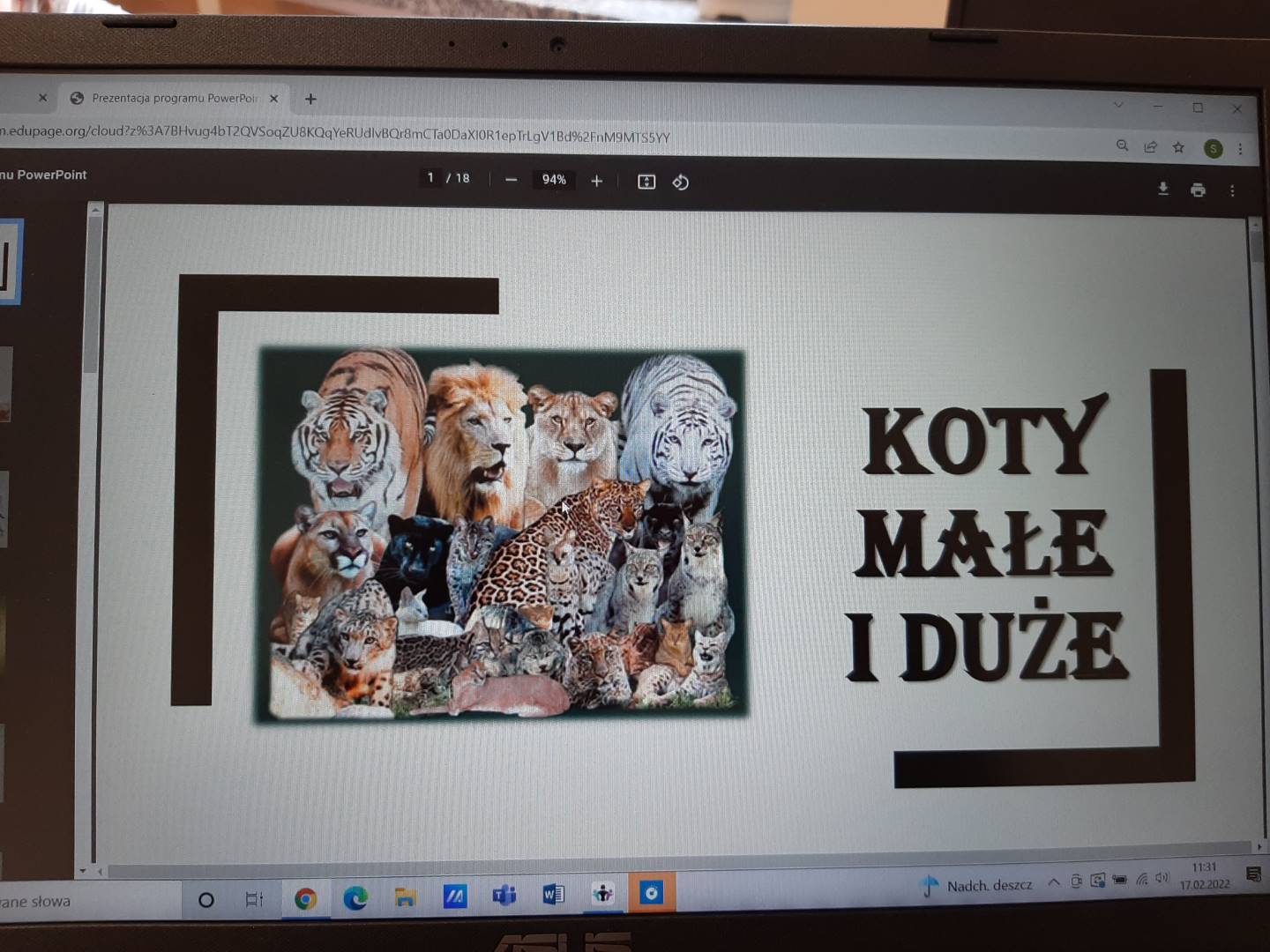The height and width of the screenshot is (952, 1270).
Task: Close the Prezentacja programu PowerPoint tab
Action: click(x=273, y=99)
